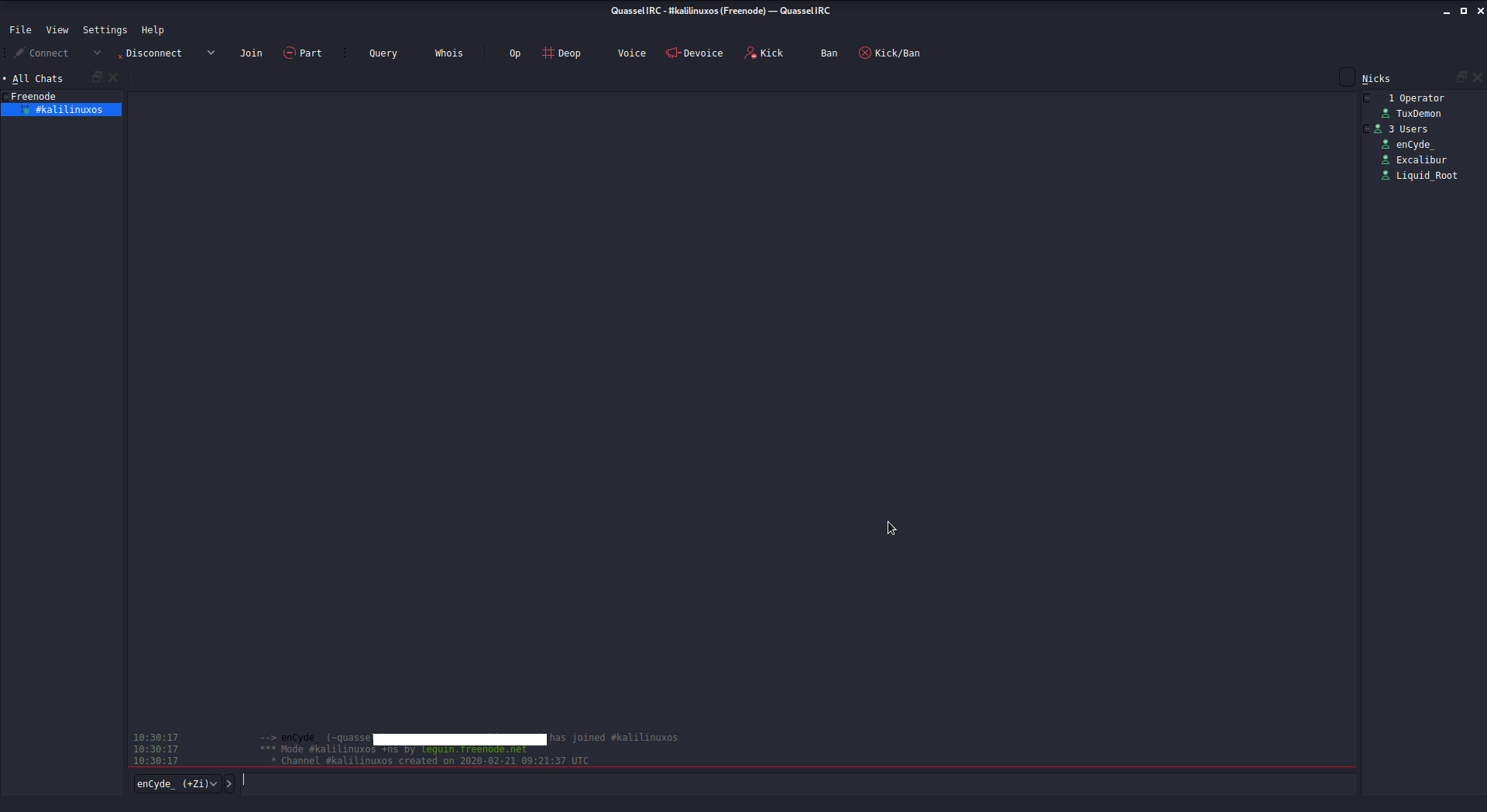
Task: Click the Join toolbar button
Action: (x=251, y=53)
